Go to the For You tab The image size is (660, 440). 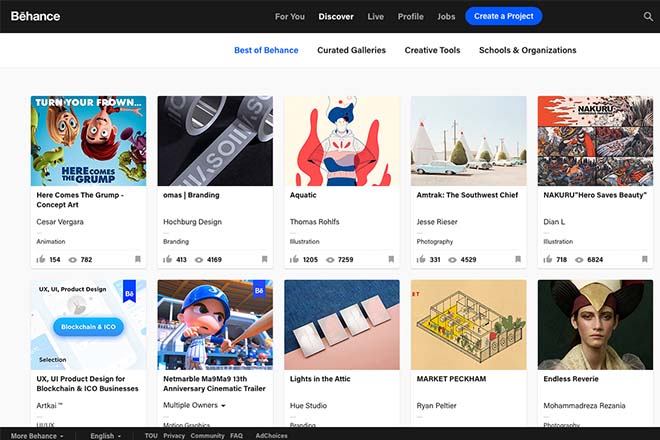[290, 16]
